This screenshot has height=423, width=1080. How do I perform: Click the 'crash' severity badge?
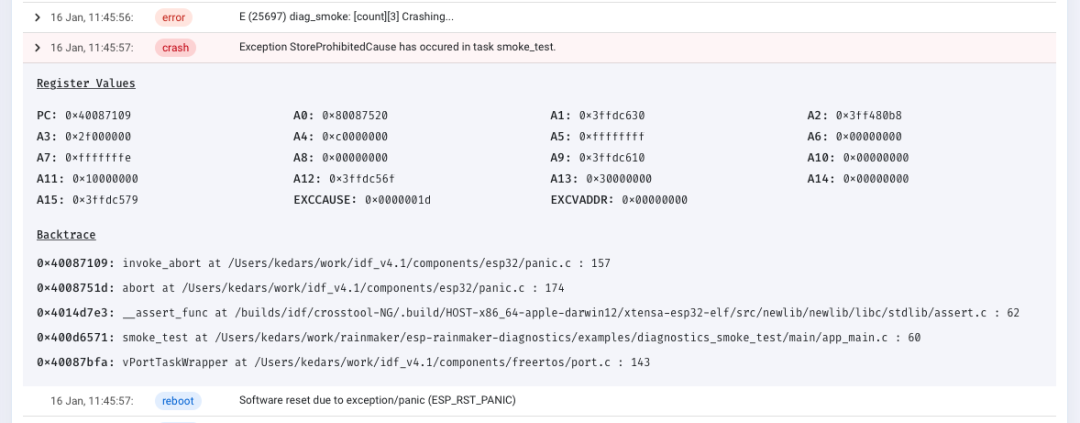(176, 48)
